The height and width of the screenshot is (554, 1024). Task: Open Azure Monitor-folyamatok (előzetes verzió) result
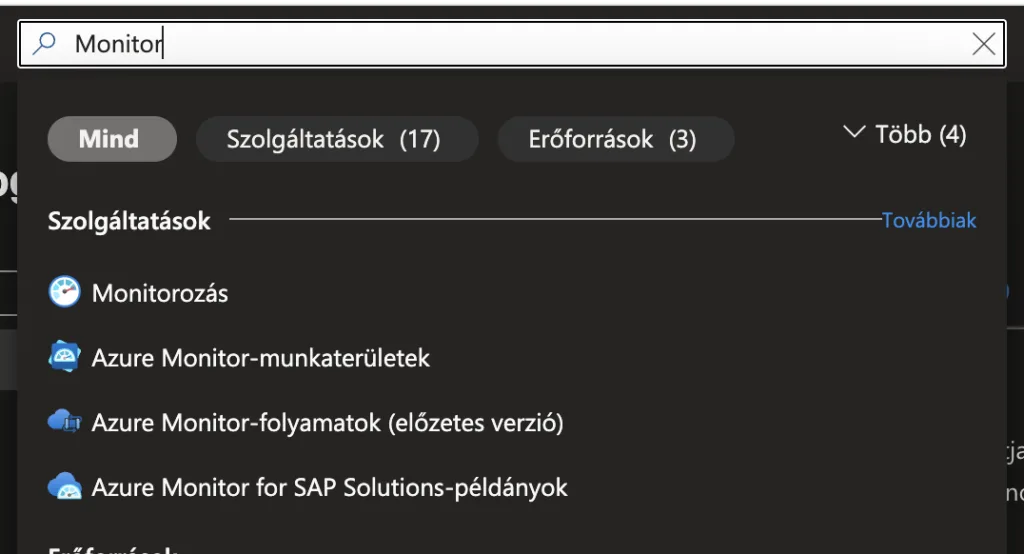[x=328, y=423]
